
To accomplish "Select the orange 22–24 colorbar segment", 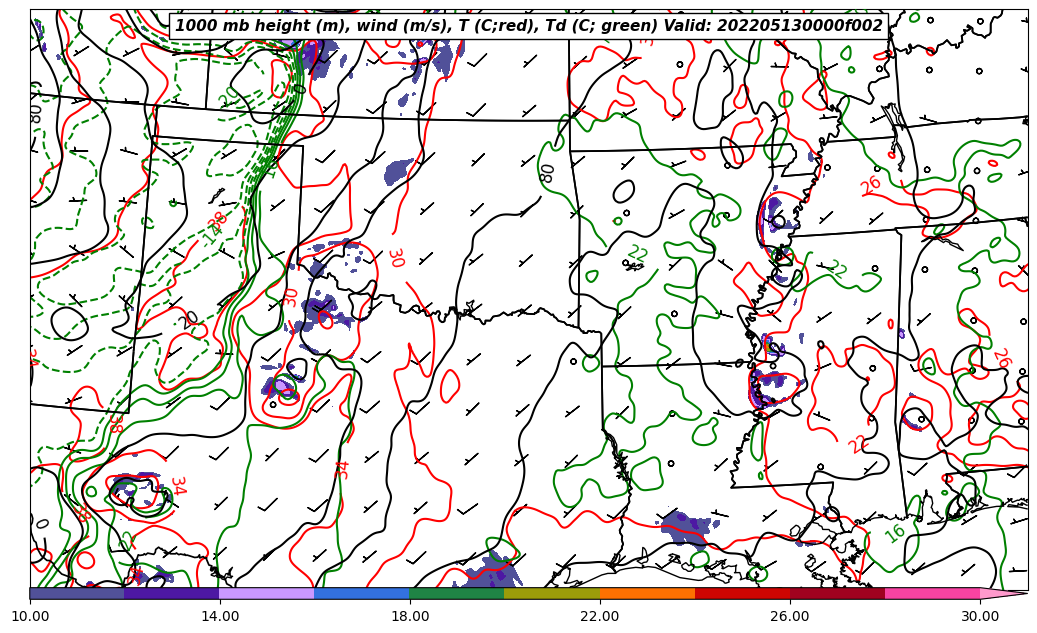I will tap(646, 593).
